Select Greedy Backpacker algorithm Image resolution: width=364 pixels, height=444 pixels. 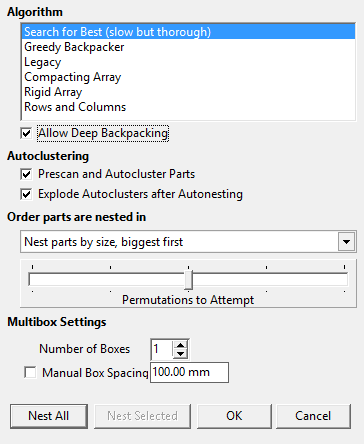pos(189,47)
